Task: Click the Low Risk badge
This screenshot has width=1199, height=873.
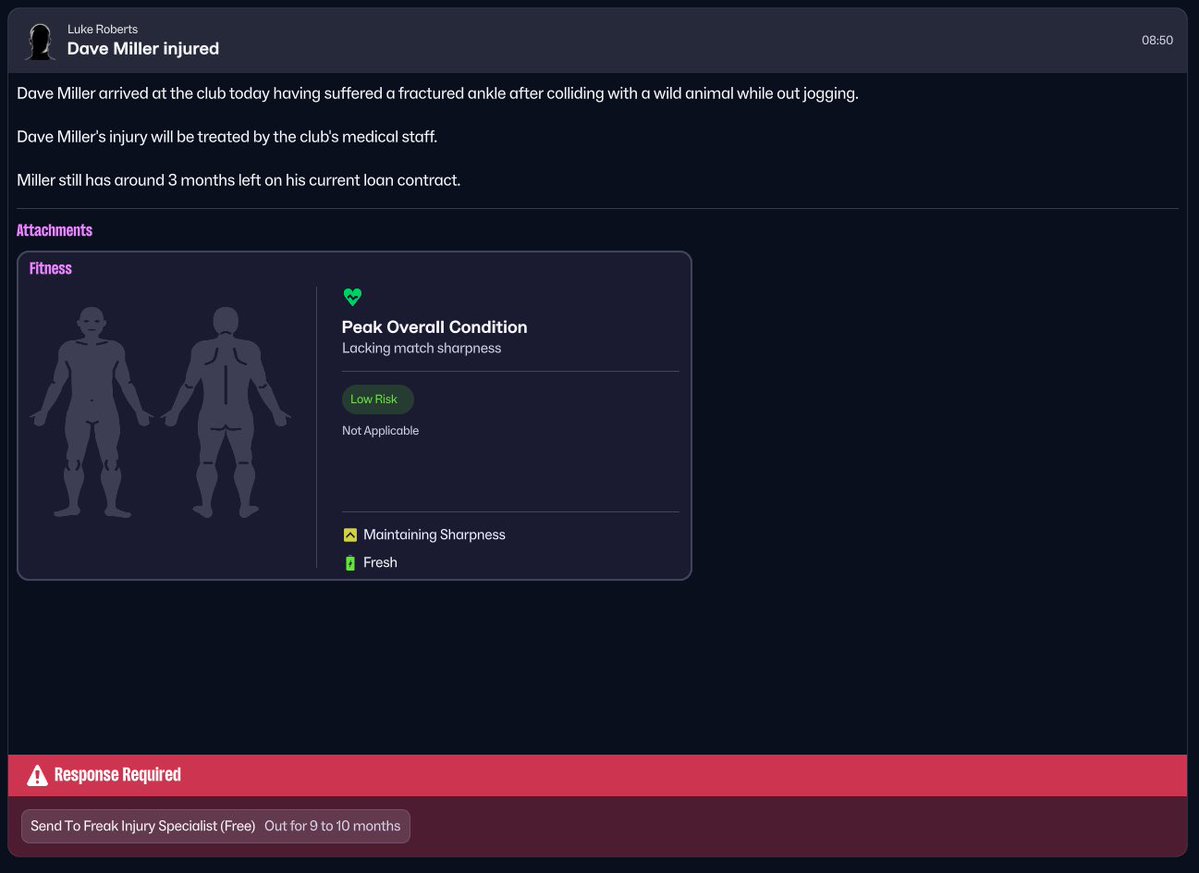Action: pyautogui.click(x=377, y=399)
